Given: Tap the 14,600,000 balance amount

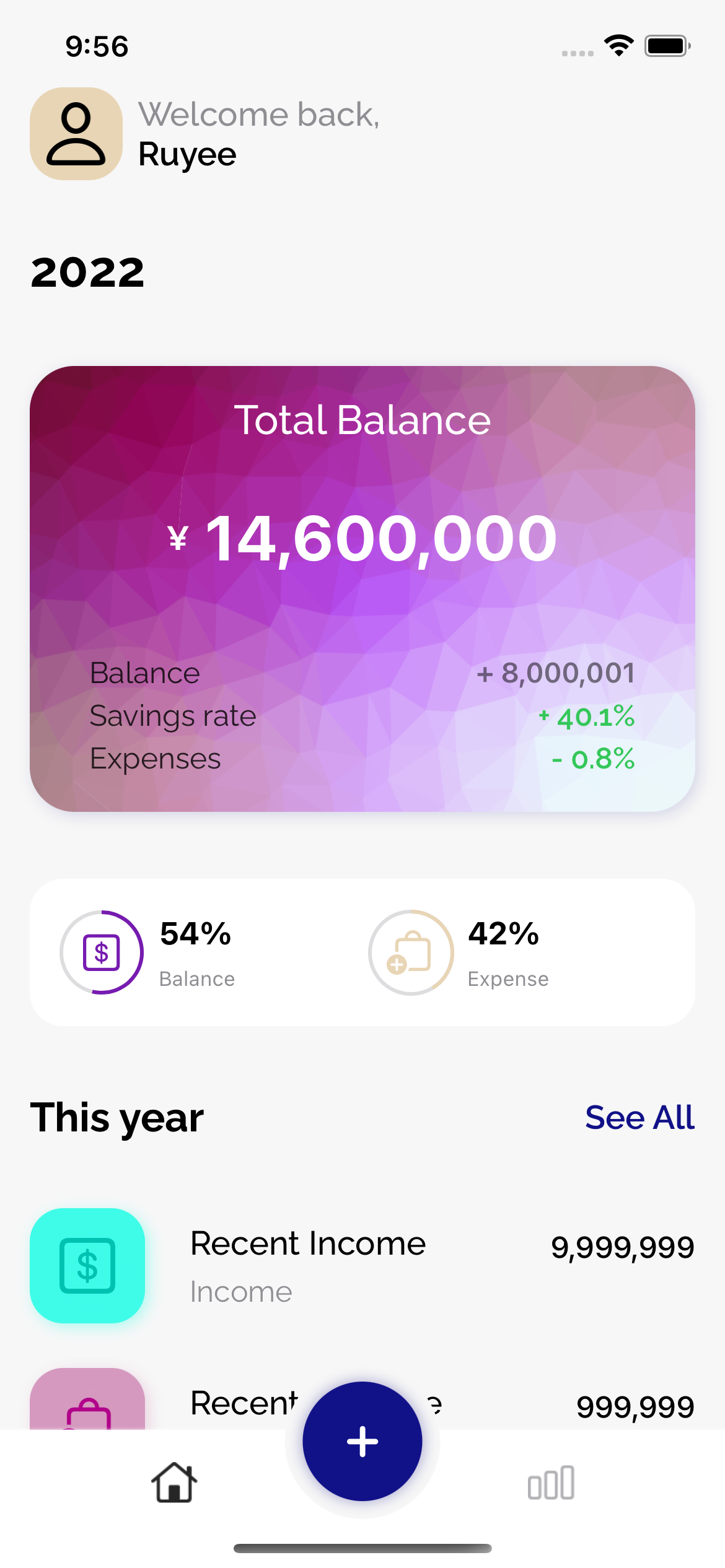Looking at the screenshot, I should click(x=381, y=539).
